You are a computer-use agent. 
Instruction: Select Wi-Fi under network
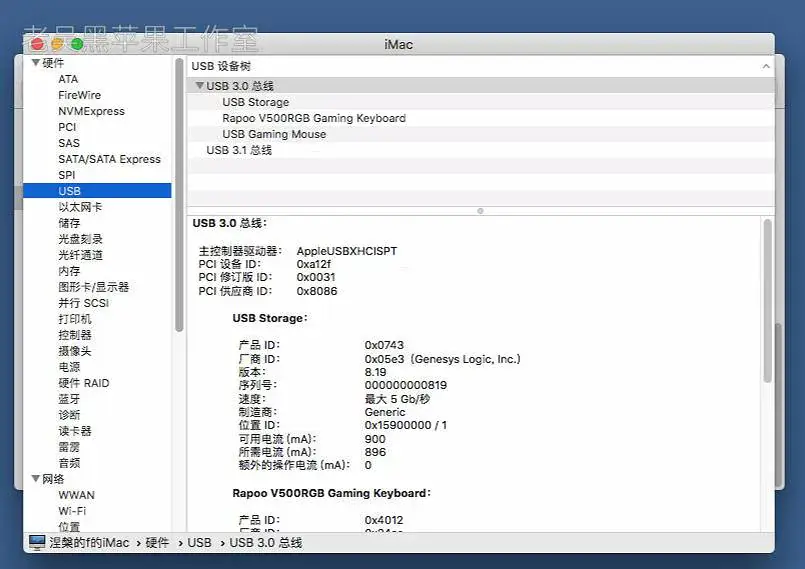pos(72,510)
